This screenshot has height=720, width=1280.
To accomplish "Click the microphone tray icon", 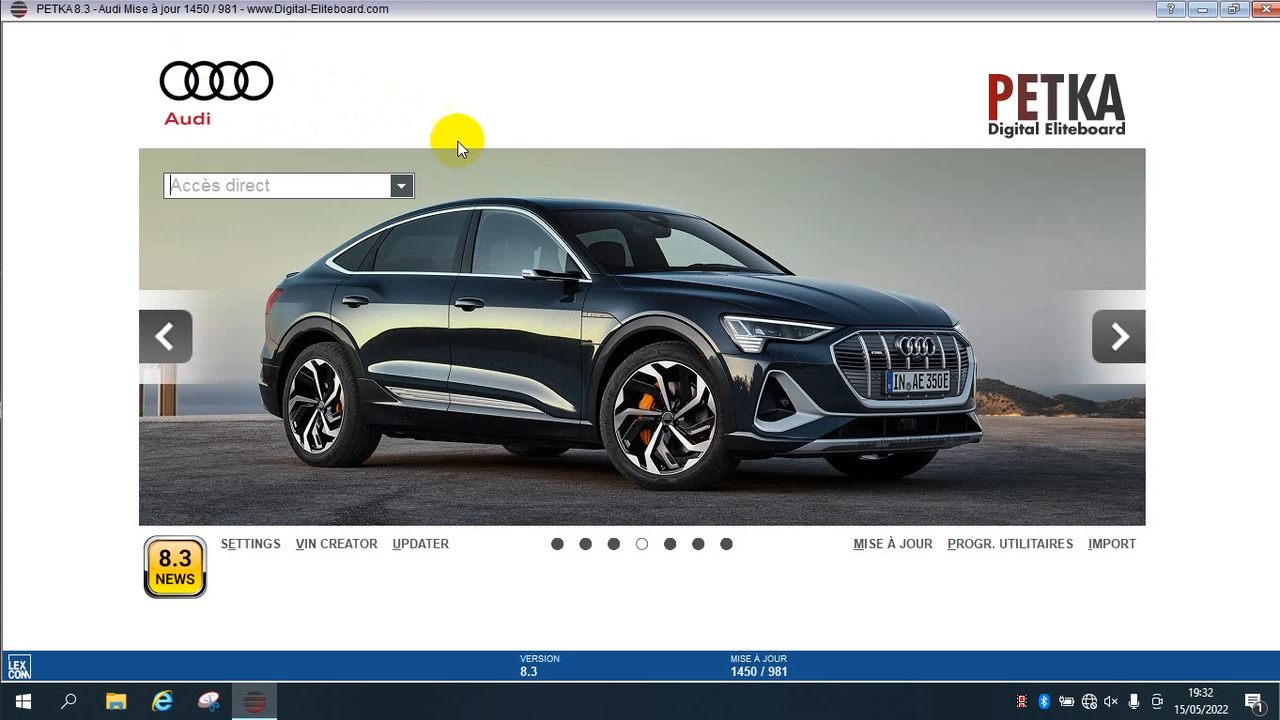I will [x=1134, y=702].
